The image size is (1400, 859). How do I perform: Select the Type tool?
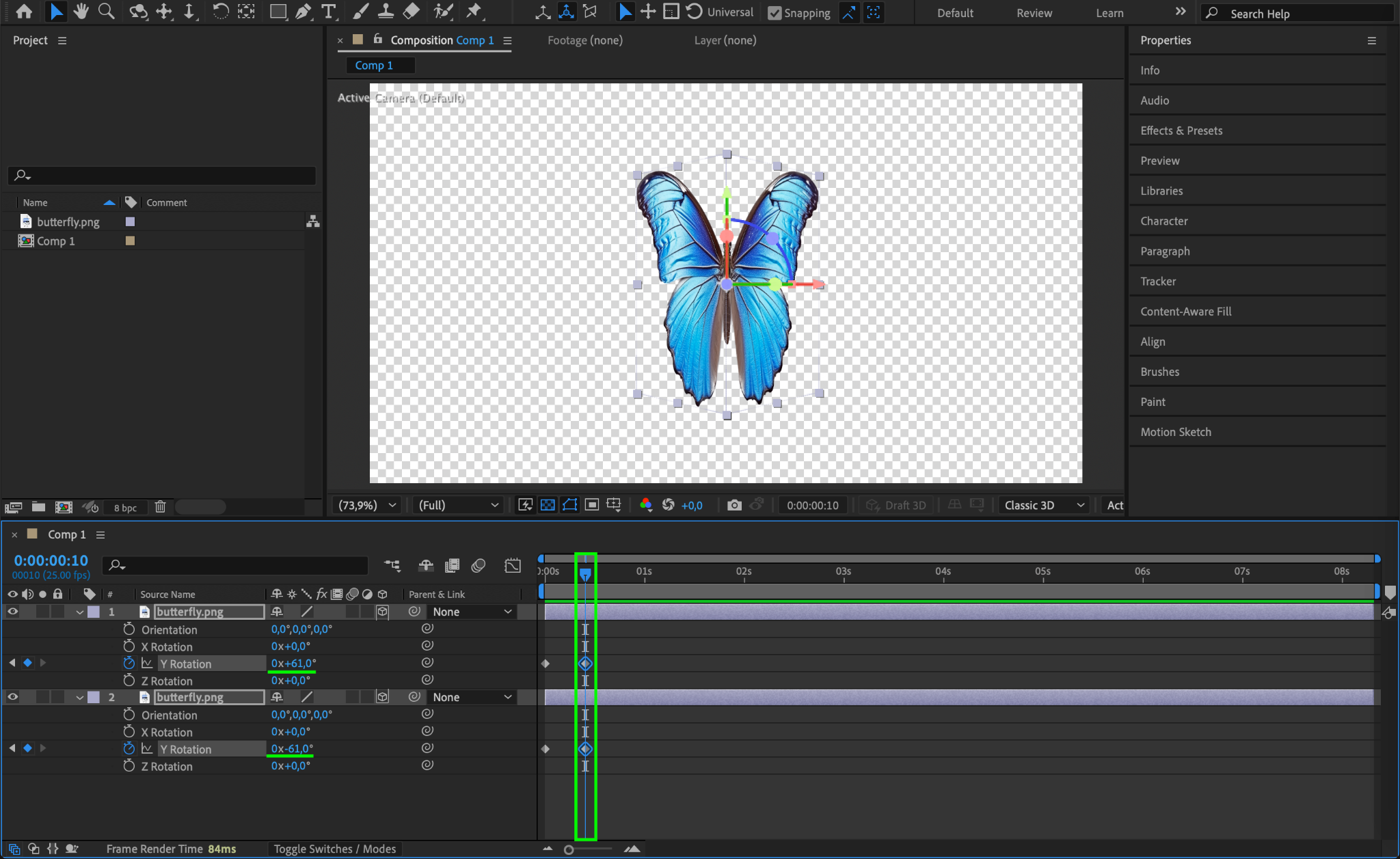click(329, 12)
